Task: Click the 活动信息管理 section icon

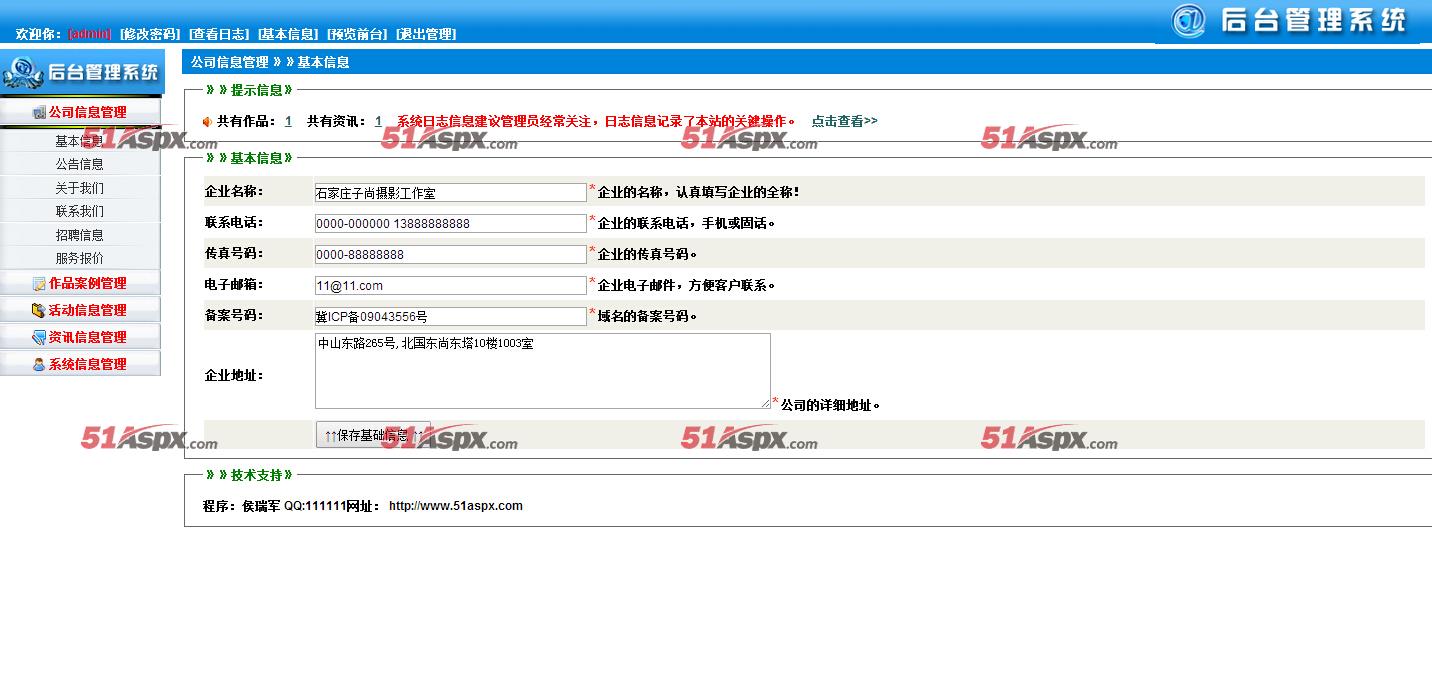Action: (39, 311)
